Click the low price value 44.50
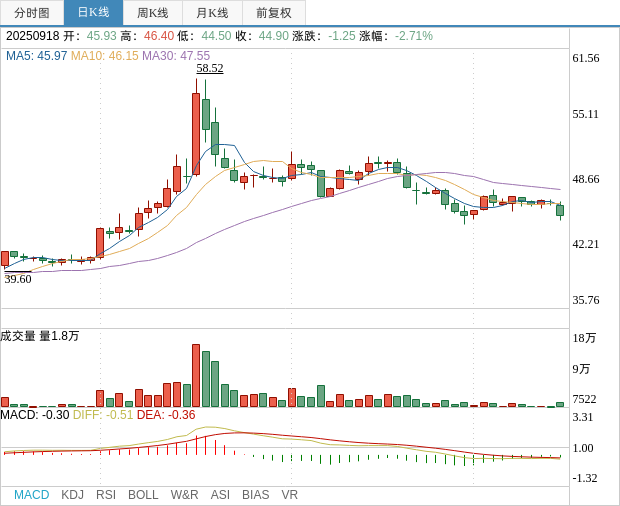The image size is (620, 506). click(x=216, y=36)
